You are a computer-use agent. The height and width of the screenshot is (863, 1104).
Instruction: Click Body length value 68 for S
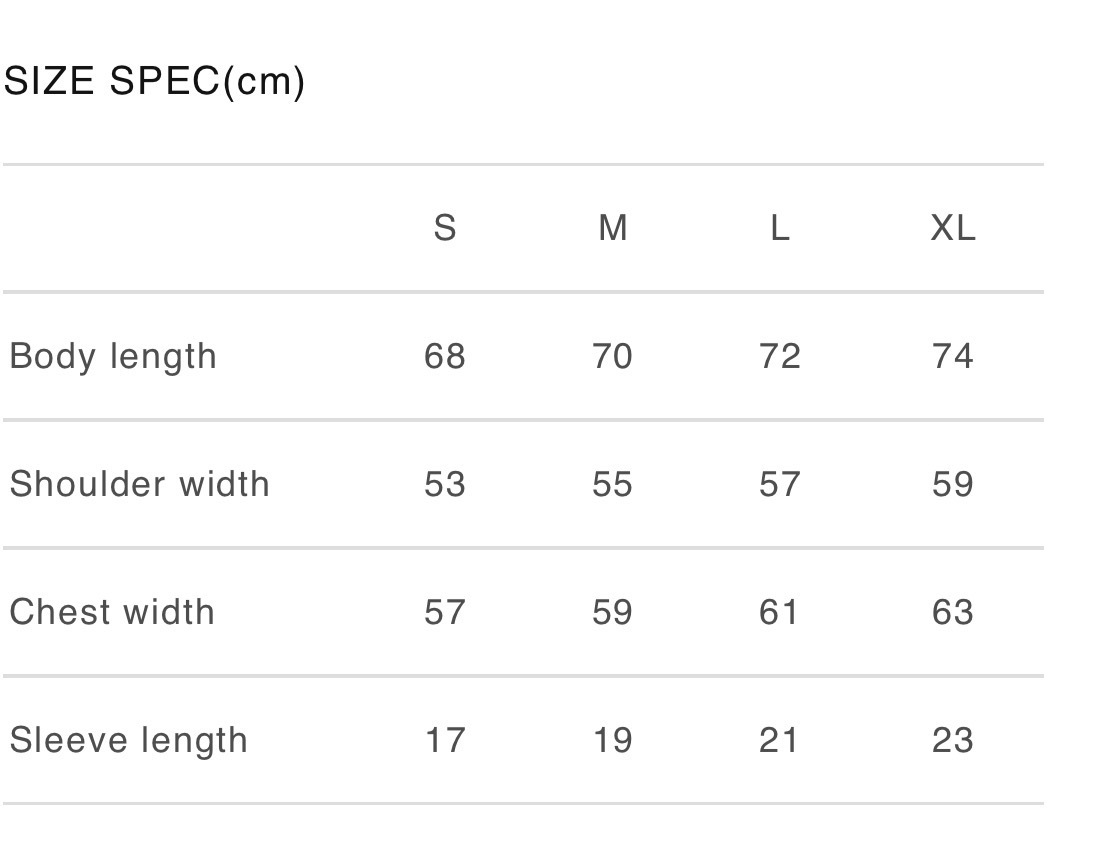(445, 357)
